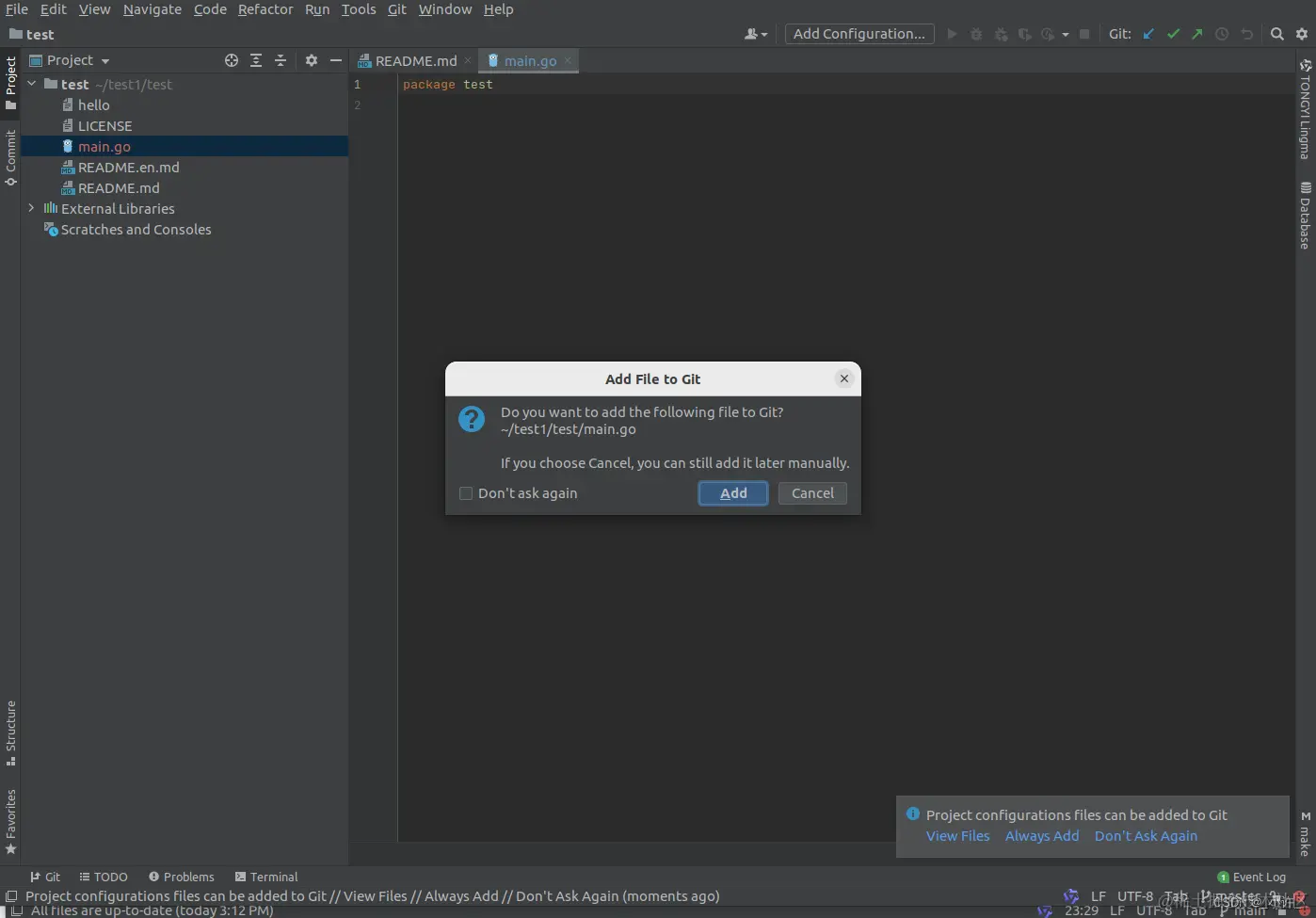Image resolution: width=1316 pixels, height=918 pixels.
Task: Check the Don't ask again checkbox
Action: click(x=466, y=493)
